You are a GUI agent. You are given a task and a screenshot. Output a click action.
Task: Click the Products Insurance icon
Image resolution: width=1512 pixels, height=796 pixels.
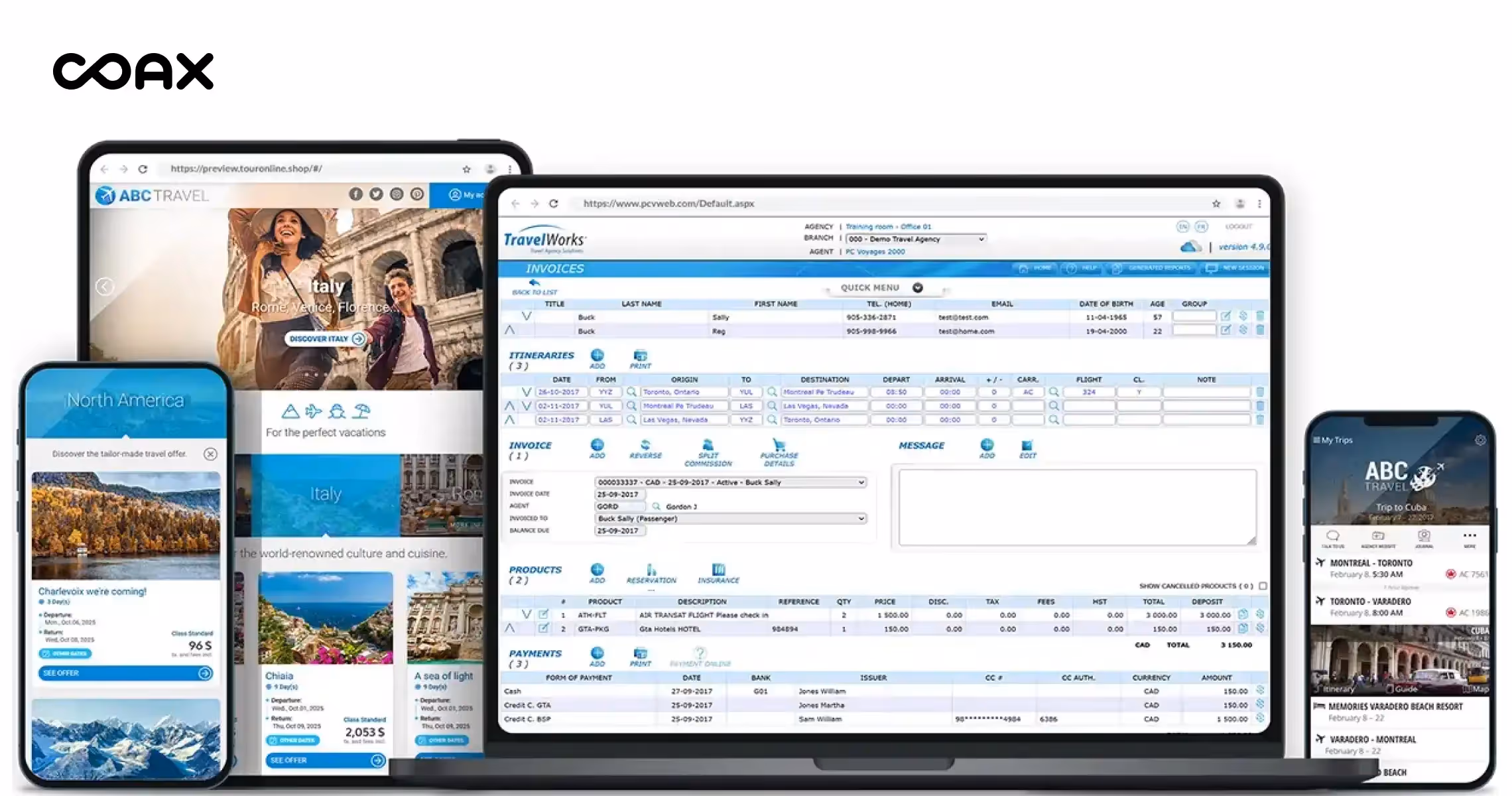(718, 570)
